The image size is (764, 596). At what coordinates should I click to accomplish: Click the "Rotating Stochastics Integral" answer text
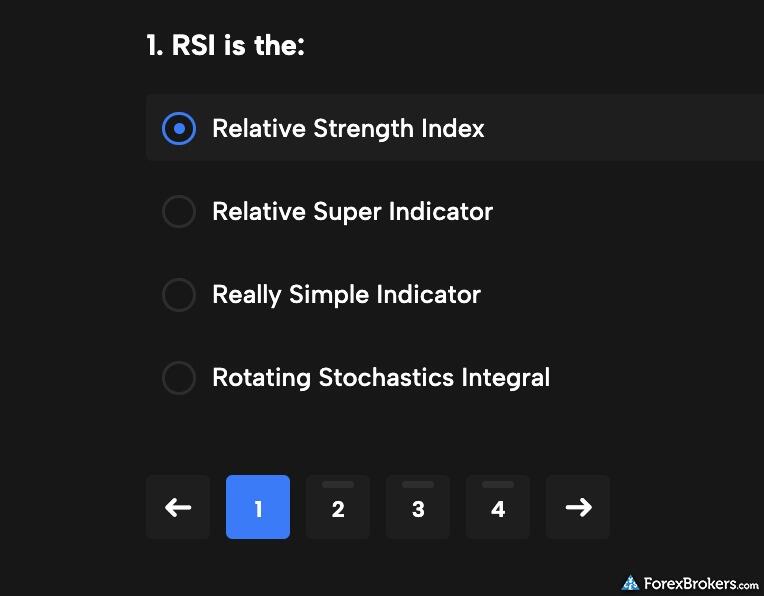pos(381,377)
